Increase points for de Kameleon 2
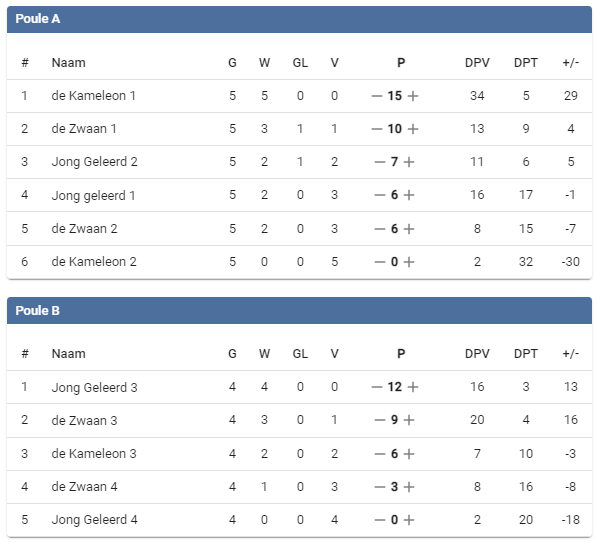This screenshot has width=598, height=550. pos(409,262)
